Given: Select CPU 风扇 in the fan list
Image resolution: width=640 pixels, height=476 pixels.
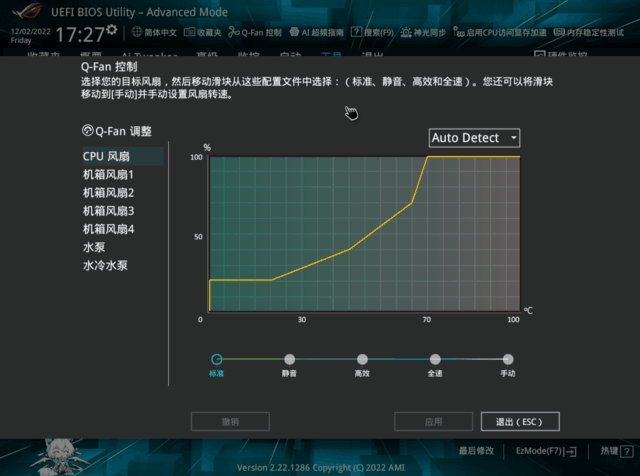Looking at the screenshot, I should click(105, 157).
